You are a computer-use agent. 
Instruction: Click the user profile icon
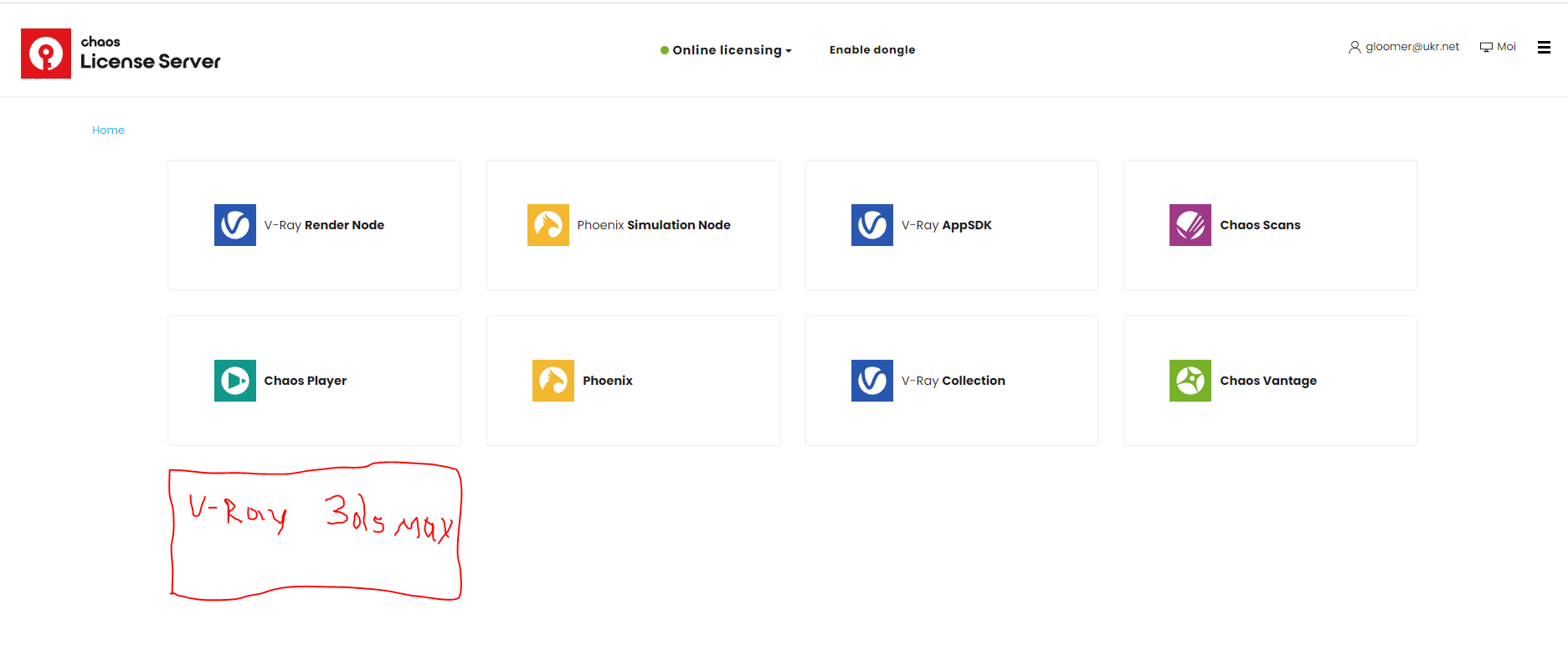tap(1355, 47)
